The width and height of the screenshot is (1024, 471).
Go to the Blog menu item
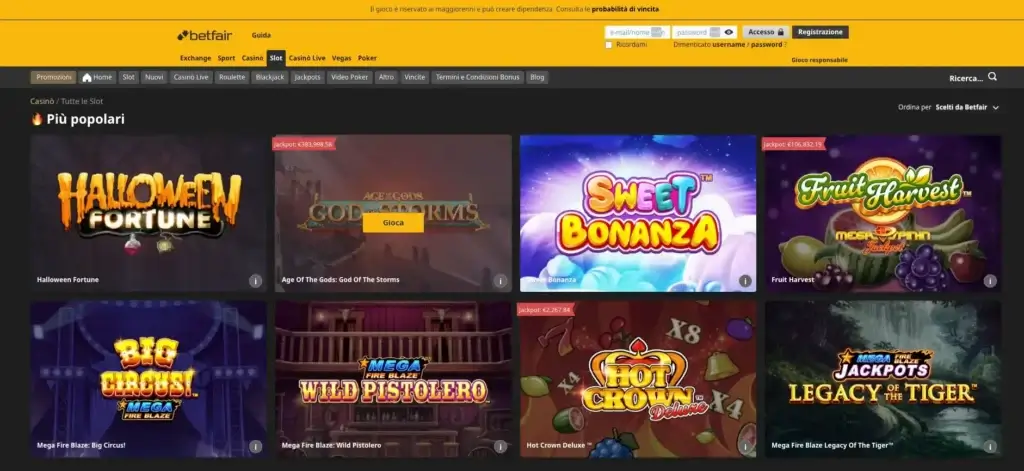tap(537, 77)
